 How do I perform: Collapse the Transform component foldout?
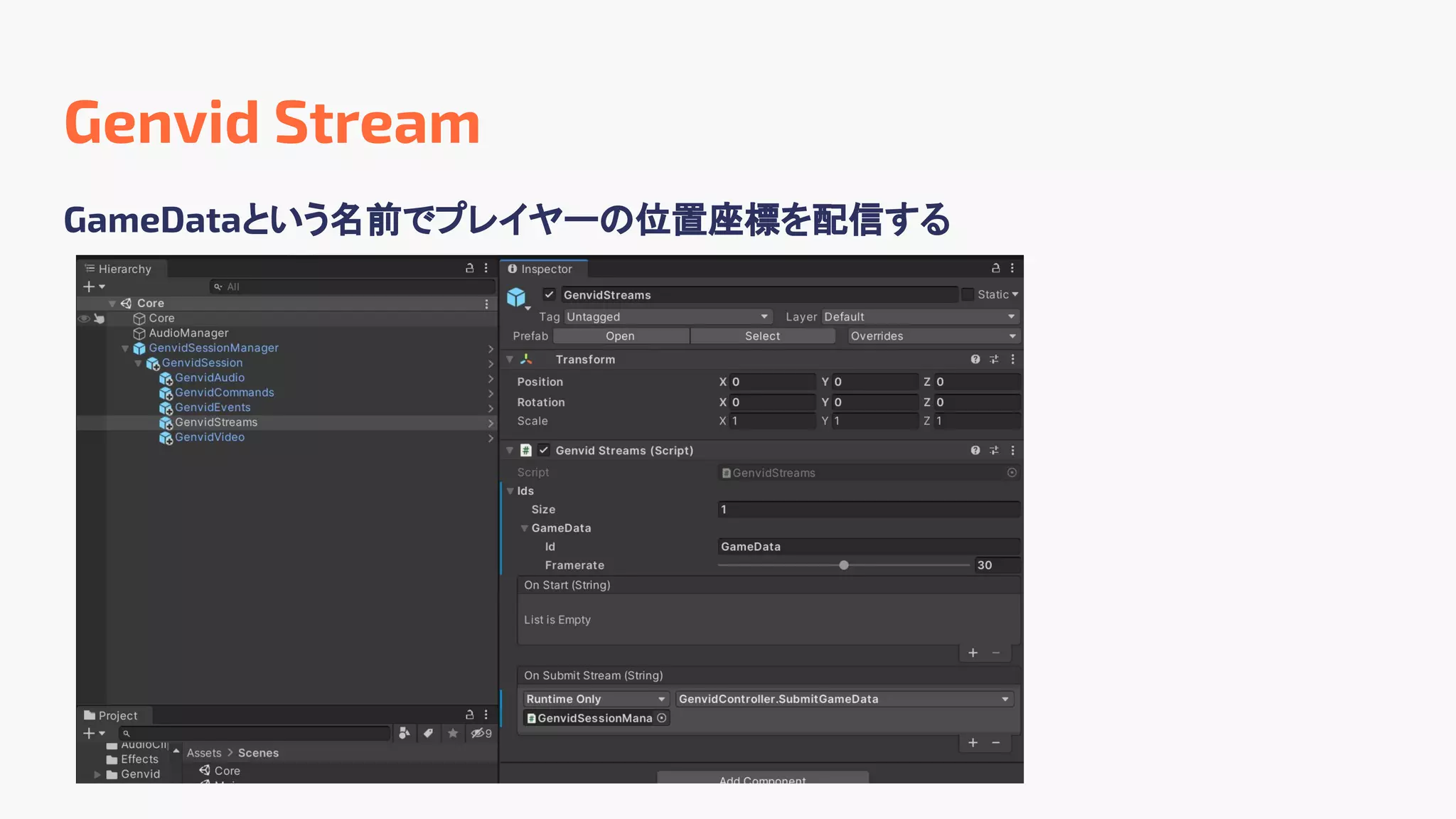point(510,360)
